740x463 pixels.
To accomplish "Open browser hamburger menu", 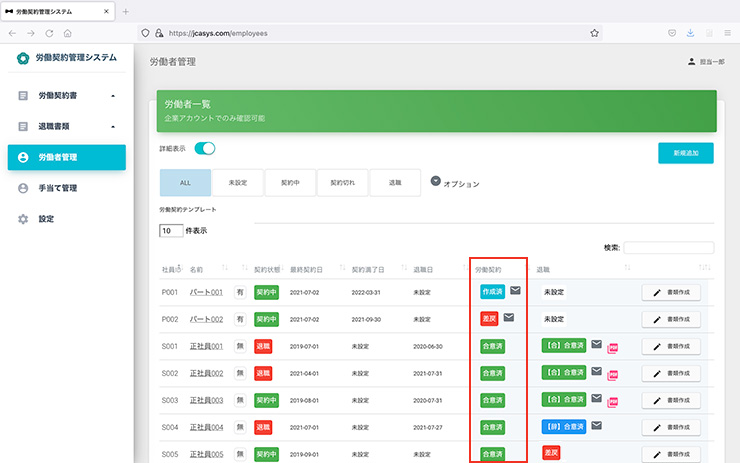I will pos(727,33).
